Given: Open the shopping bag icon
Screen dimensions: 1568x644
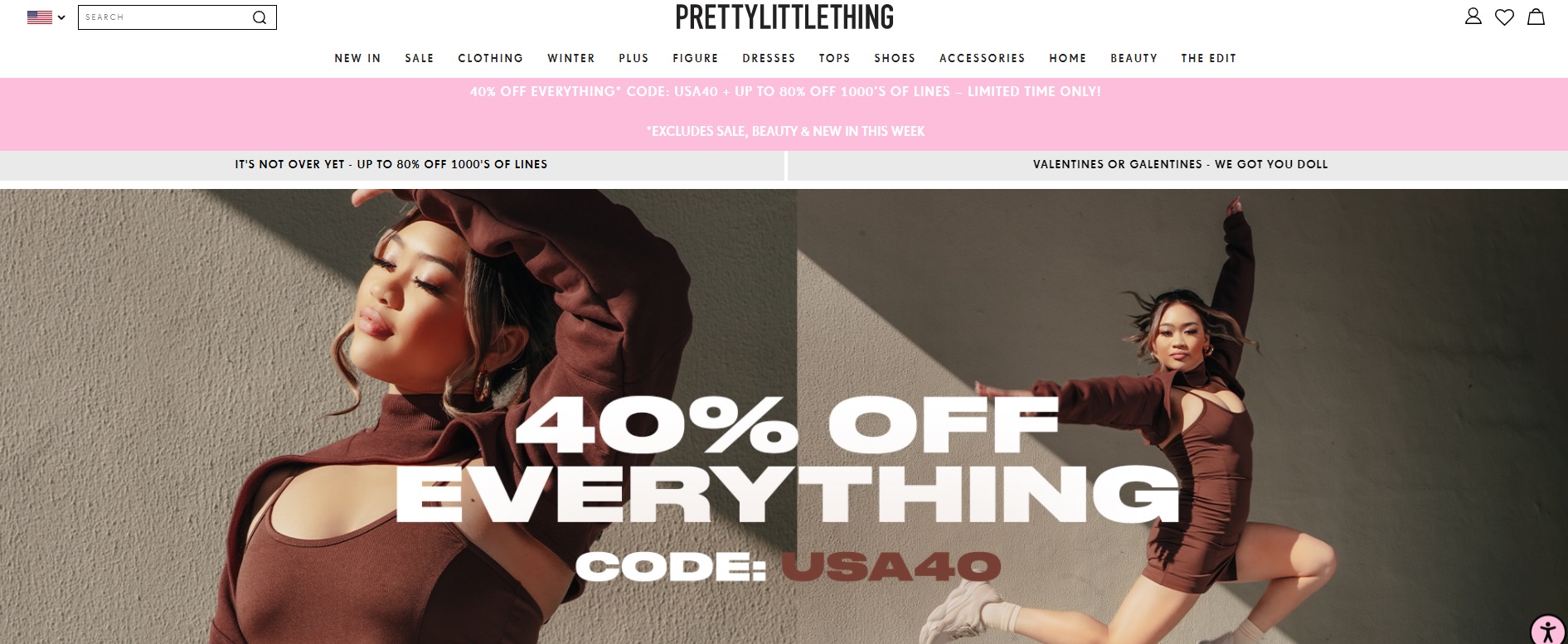Looking at the screenshot, I should 1536,17.
